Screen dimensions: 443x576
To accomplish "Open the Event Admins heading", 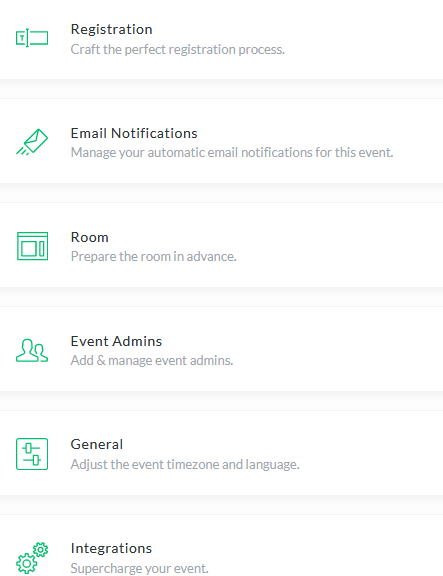I will [116, 341].
